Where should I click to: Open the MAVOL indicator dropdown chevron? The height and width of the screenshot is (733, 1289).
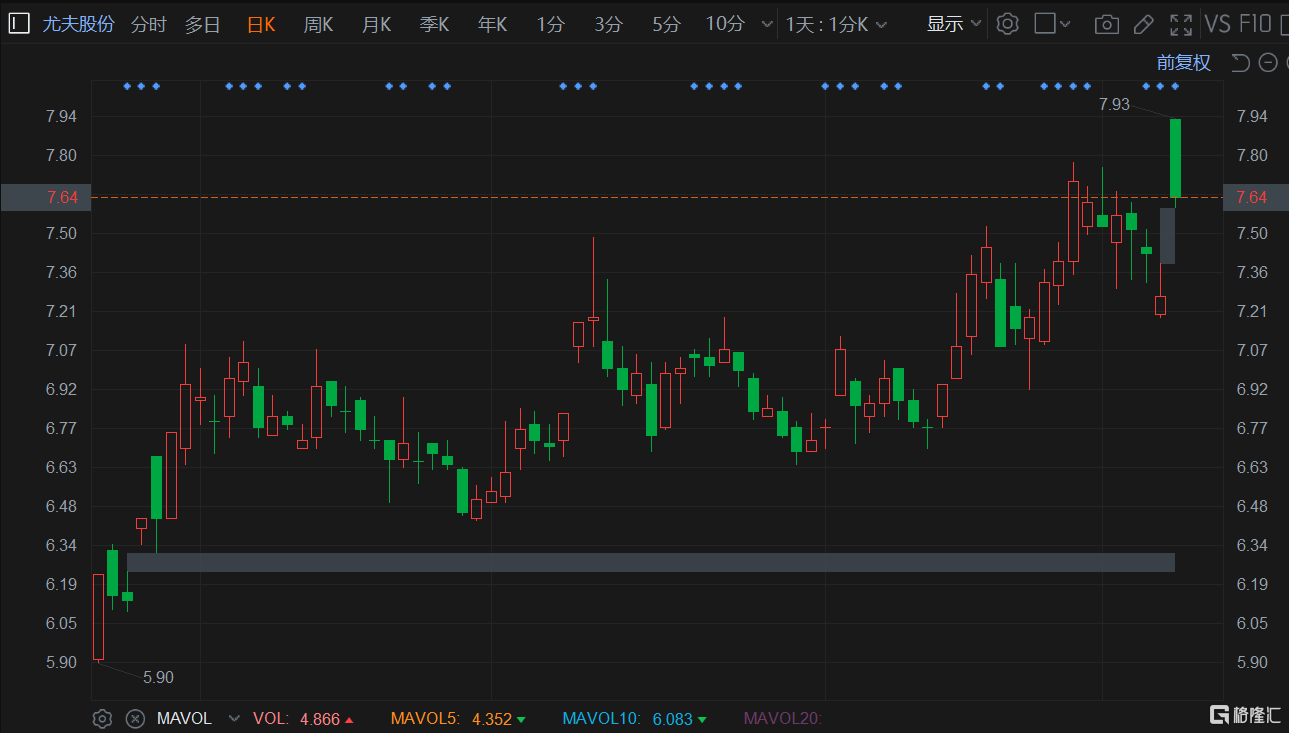(x=234, y=718)
